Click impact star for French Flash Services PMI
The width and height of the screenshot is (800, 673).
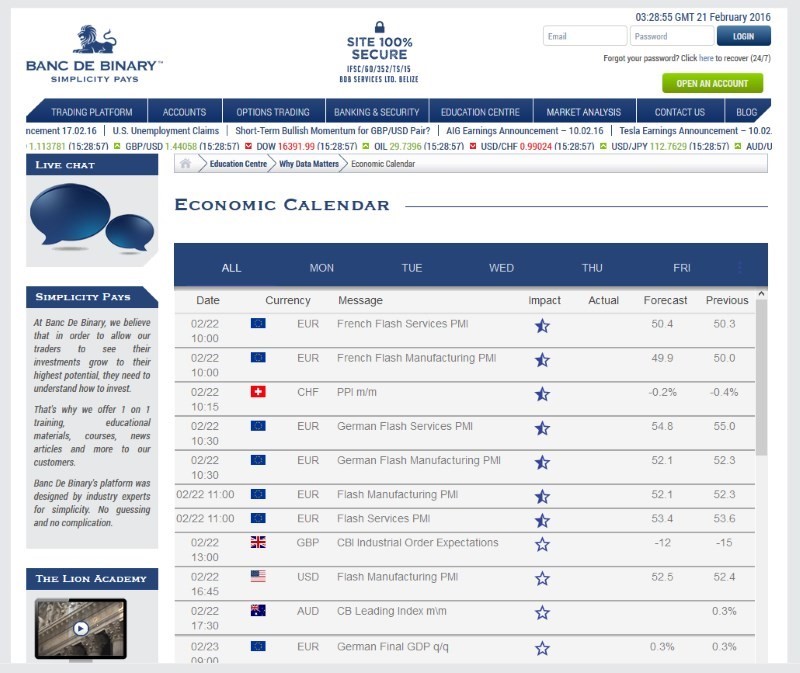[542, 326]
